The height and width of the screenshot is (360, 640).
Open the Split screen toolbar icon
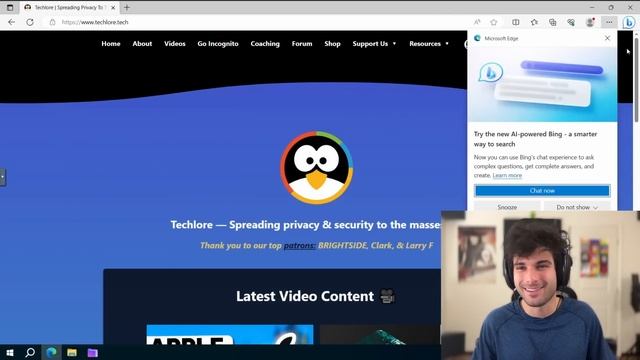(516, 22)
